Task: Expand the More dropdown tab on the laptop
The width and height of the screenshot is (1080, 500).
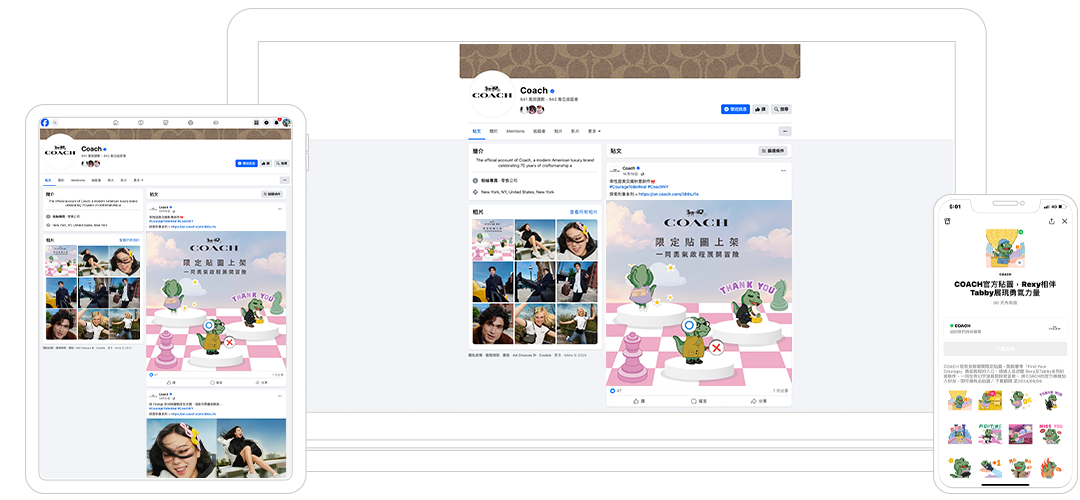Action: click(x=594, y=131)
